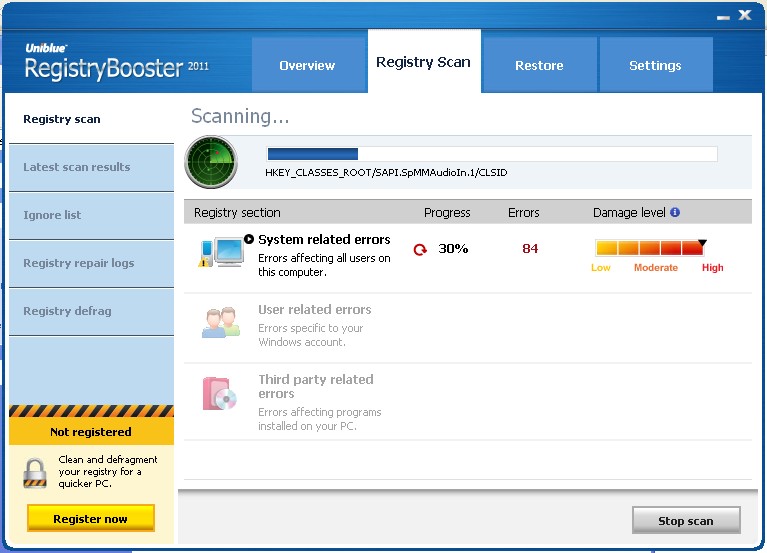
Task: Click 'Clean and defragment your registry' text
Action: (108, 471)
